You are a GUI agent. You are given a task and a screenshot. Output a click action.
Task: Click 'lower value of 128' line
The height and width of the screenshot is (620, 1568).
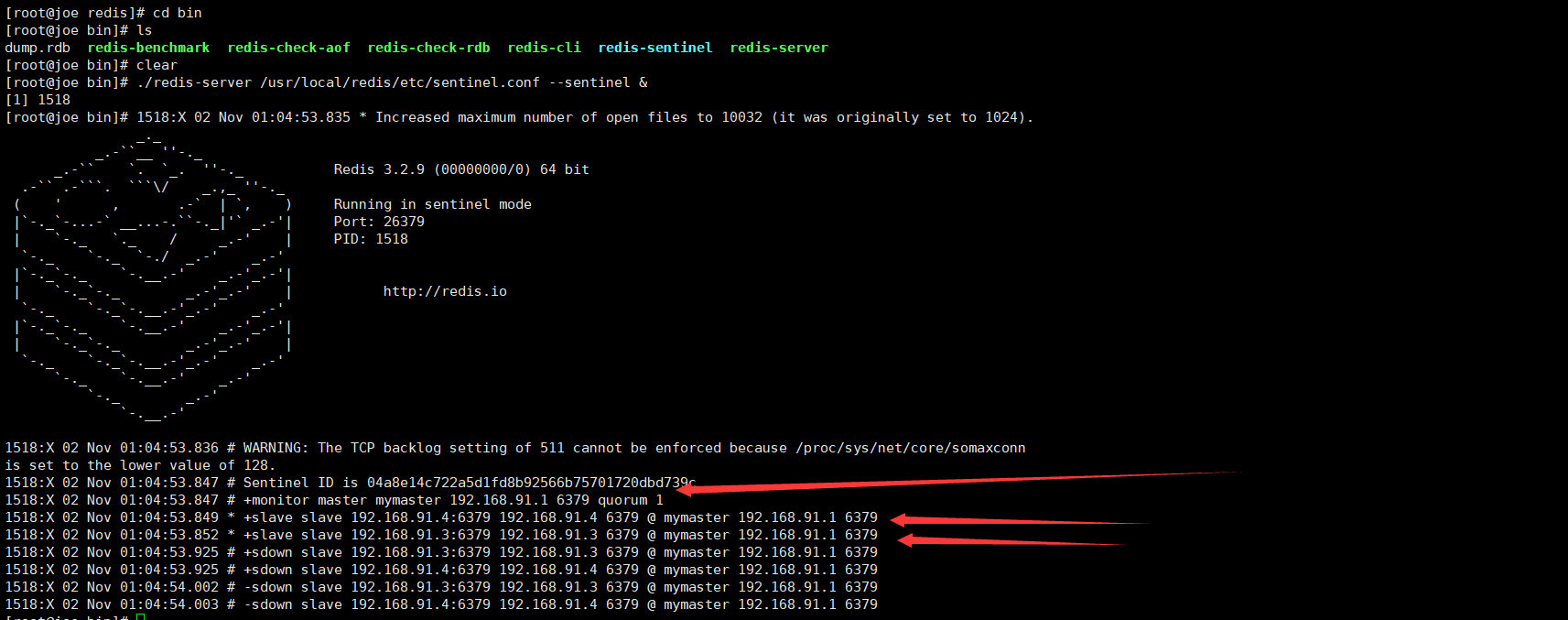point(140,465)
